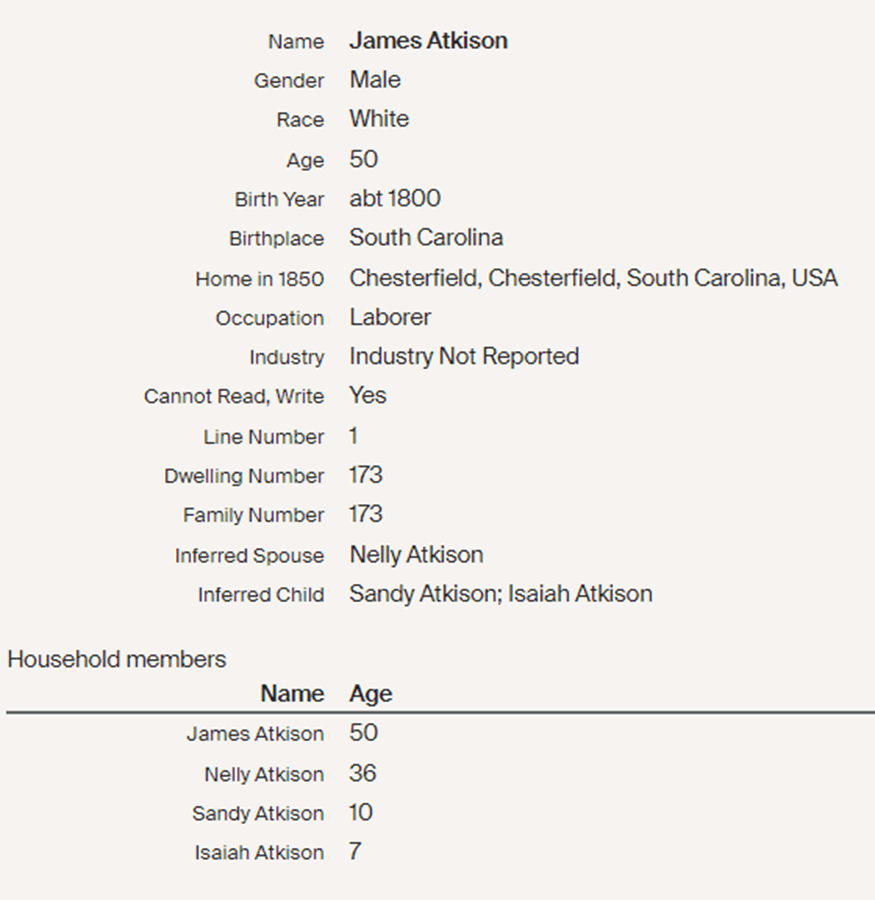Click the Household members heading
The width and height of the screenshot is (875, 900).
tap(117, 659)
